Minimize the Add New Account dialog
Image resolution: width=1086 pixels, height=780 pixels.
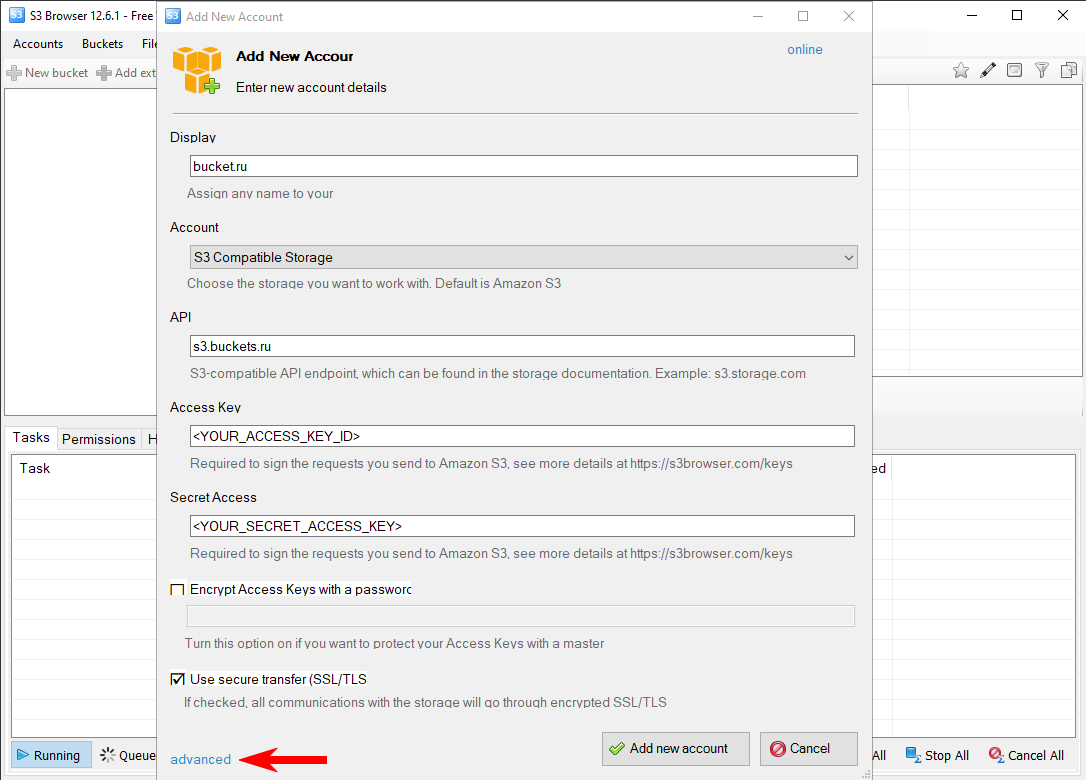[758, 16]
